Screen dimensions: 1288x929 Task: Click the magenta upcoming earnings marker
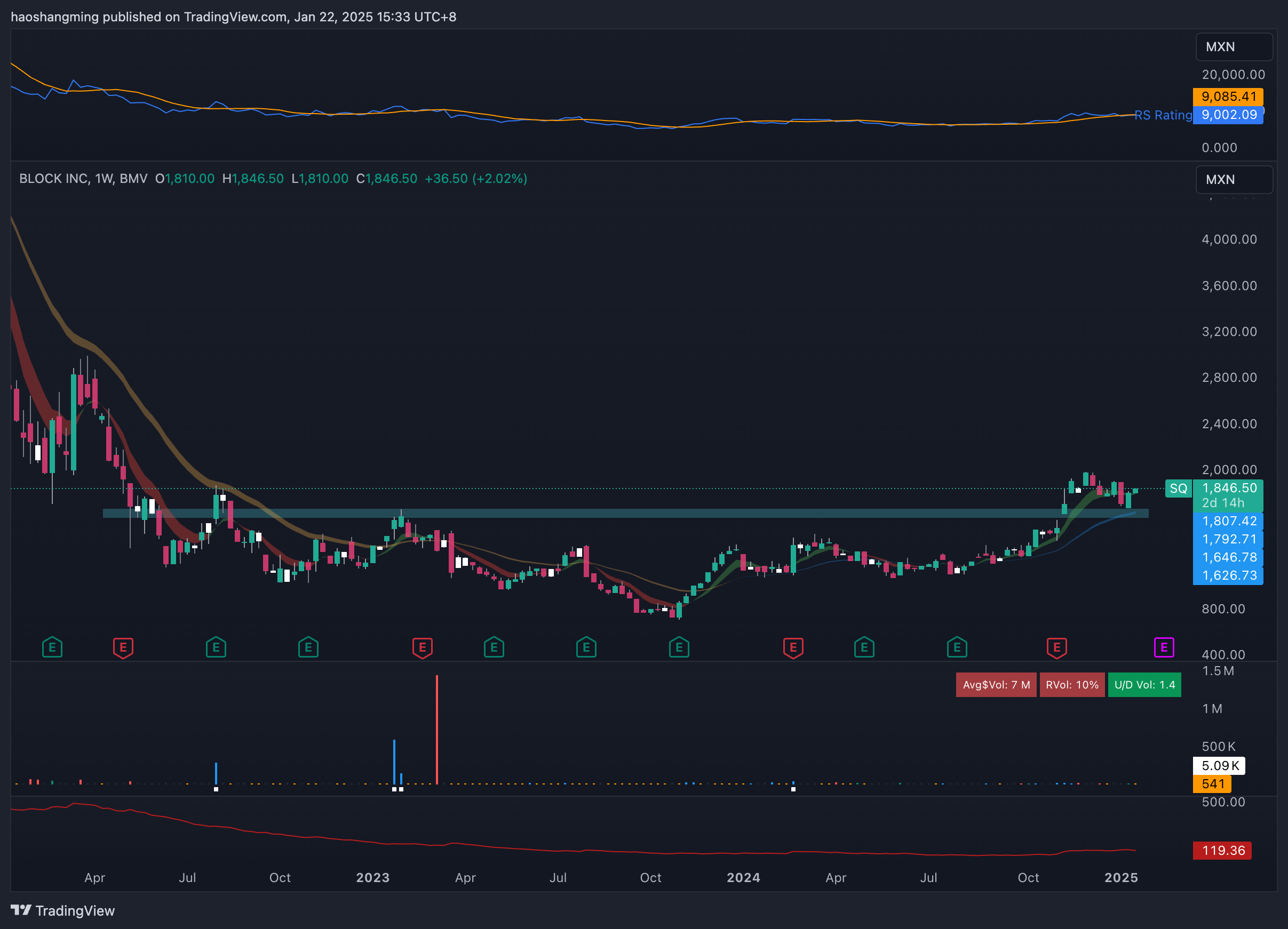point(1164,647)
